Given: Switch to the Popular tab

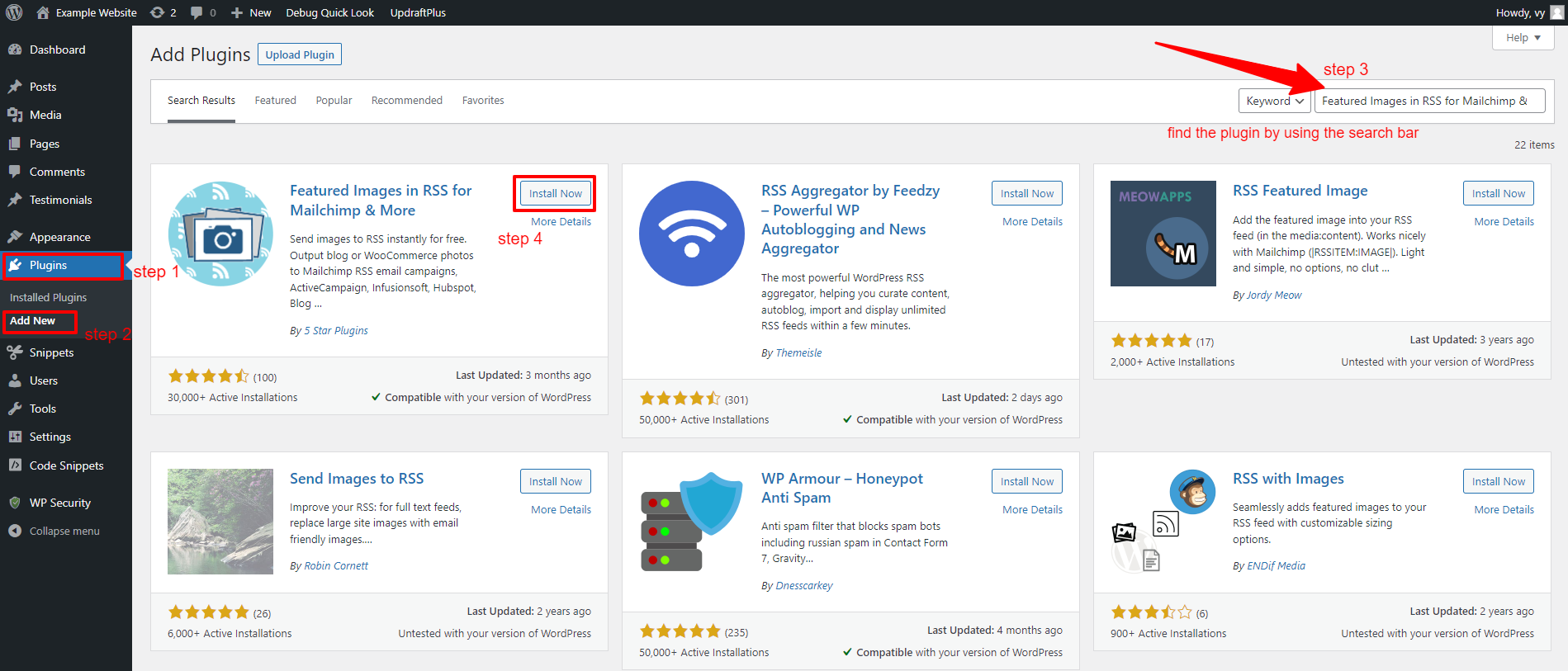Looking at the screenshot, I should [334, 101].
